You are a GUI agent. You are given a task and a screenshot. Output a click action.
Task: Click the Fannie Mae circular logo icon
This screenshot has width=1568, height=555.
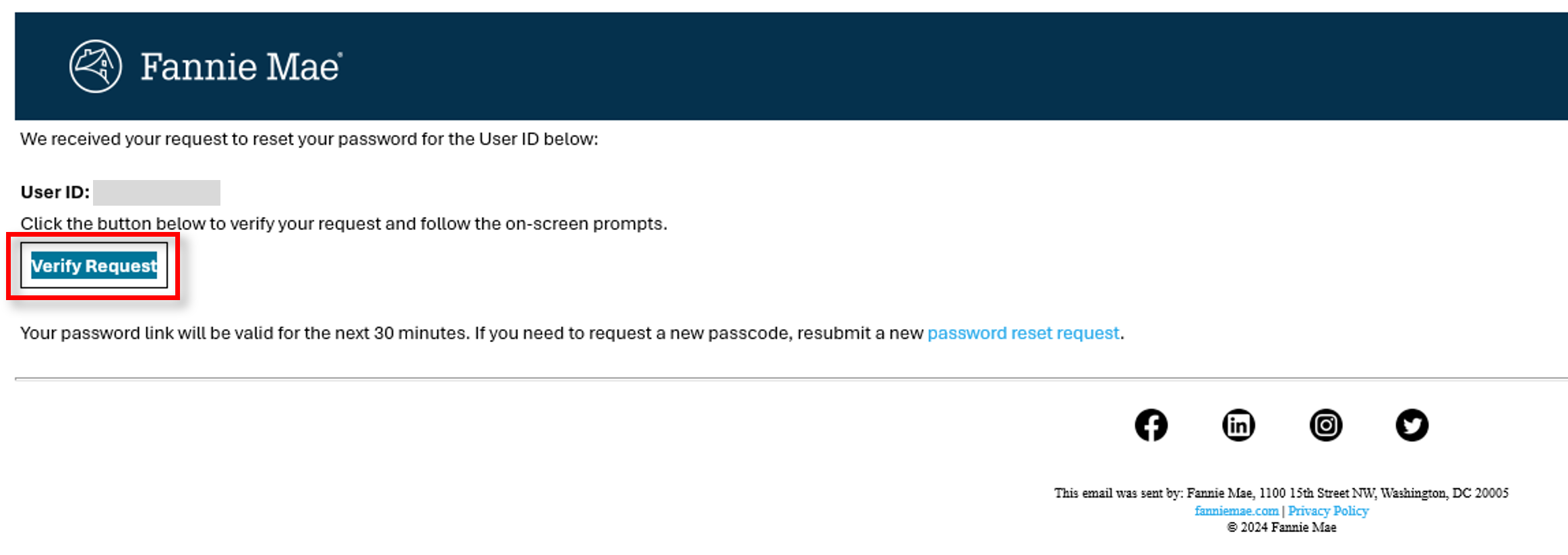pos(96,66)
